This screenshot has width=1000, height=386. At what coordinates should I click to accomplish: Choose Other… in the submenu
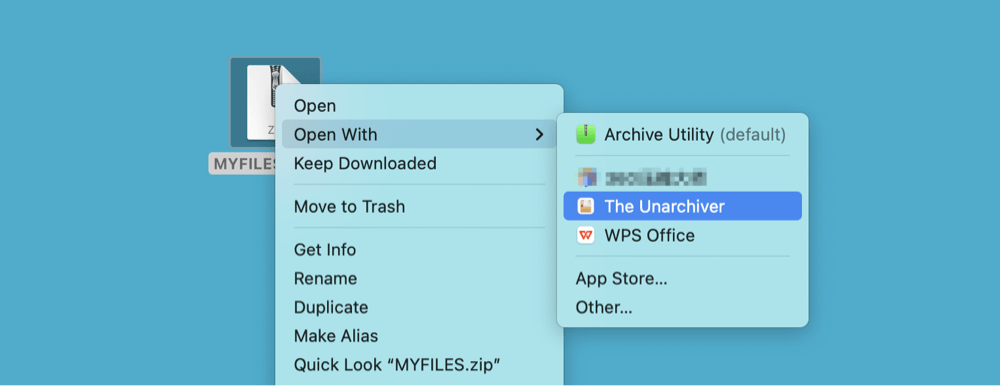(682, 308)
